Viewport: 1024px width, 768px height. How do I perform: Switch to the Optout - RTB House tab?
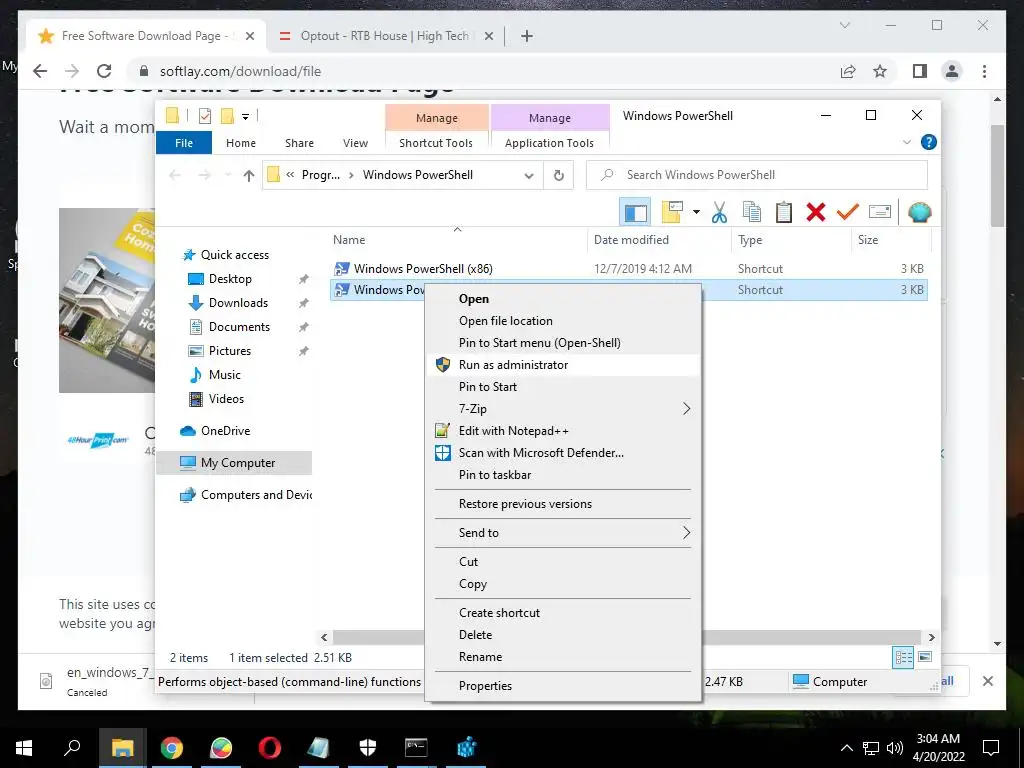pos(385,36)
